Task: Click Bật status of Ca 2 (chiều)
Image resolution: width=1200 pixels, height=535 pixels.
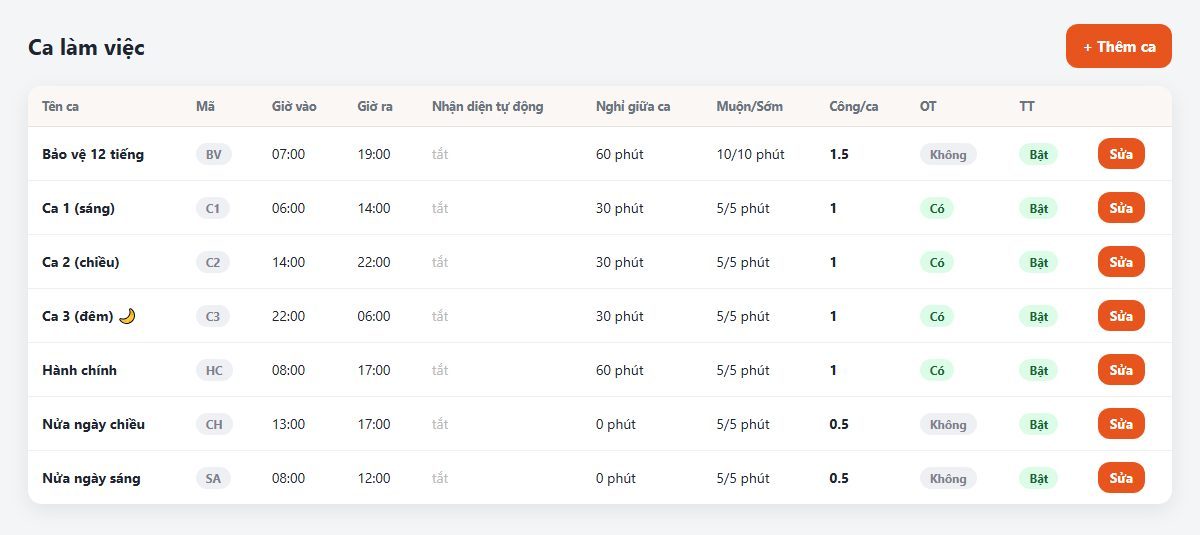Action: pos(1039,262)
